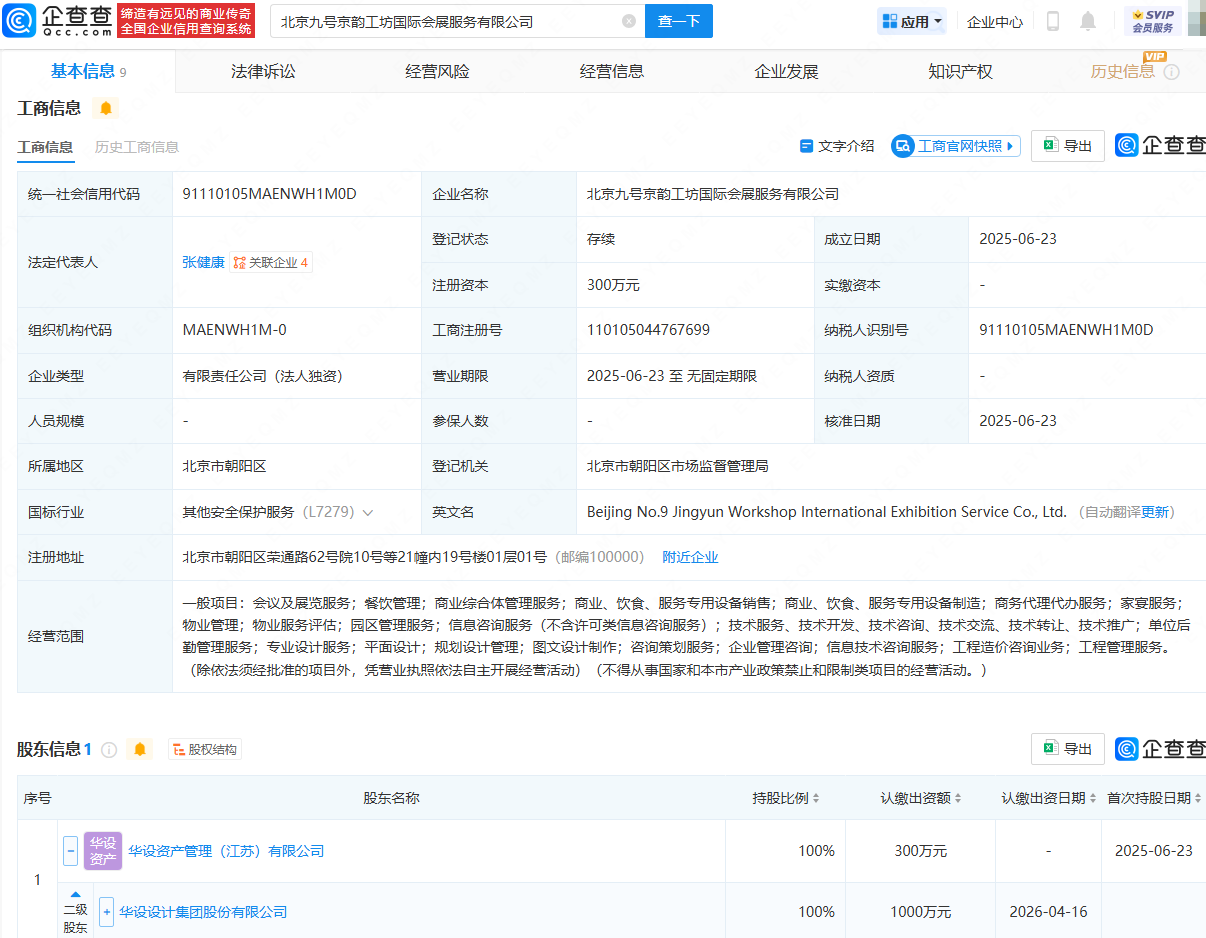Clear the search box with the X icon
1206x938 pixels.
[628, 21]
